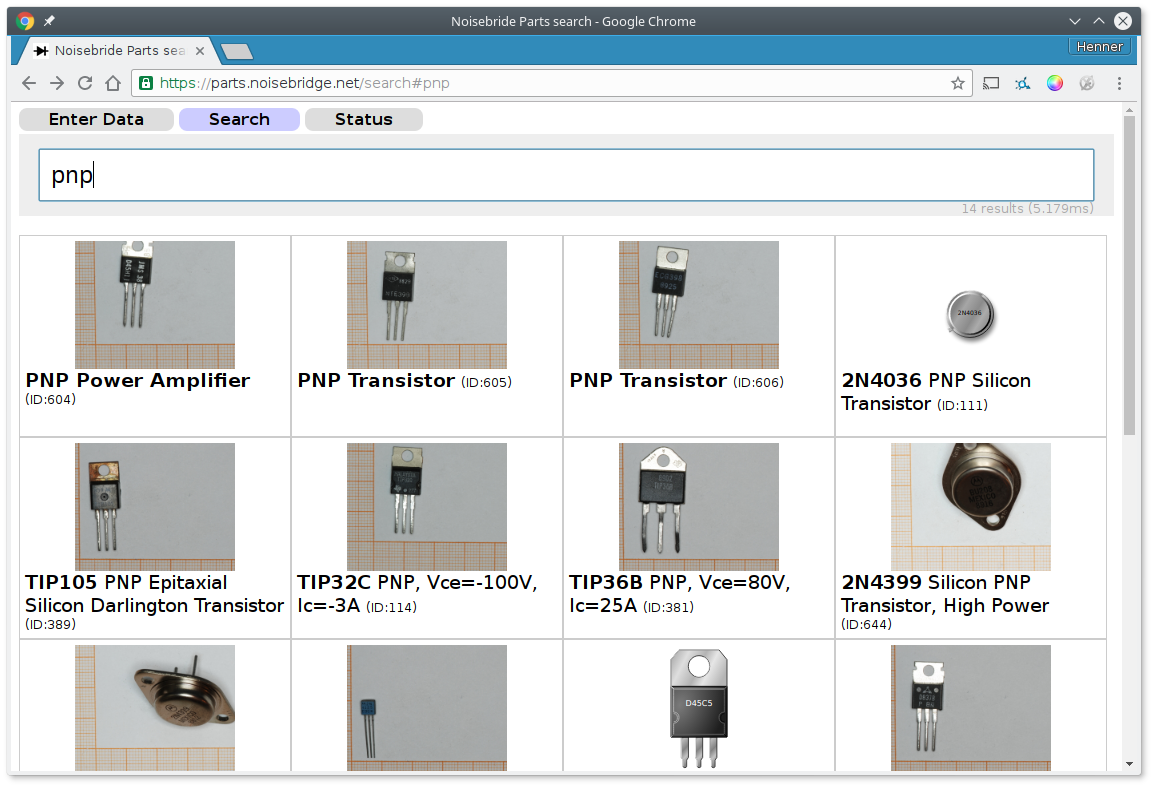Switch to the Search tab
Image resolution: width=1154 pixels, height=788 pixels.
(x=239, y=119)
